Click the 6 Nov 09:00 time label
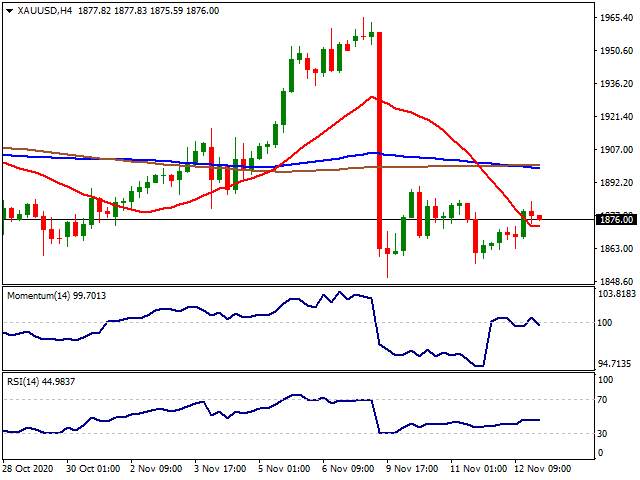Screen dimensions: 640x480 (348, 468)
